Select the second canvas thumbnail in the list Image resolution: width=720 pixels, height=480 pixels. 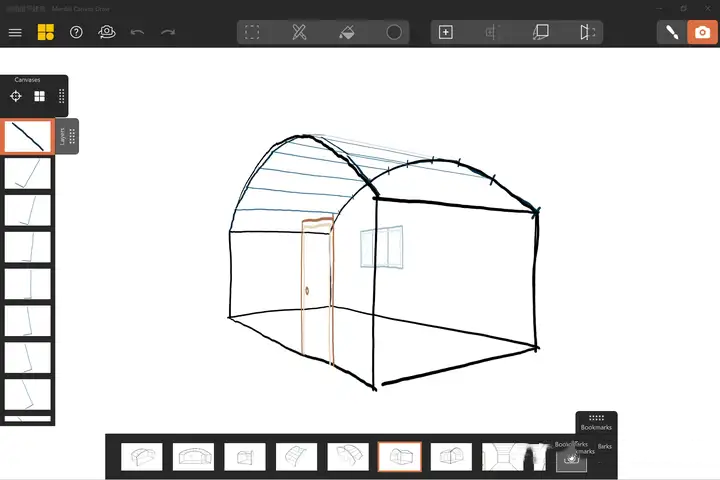pos(27,173)
